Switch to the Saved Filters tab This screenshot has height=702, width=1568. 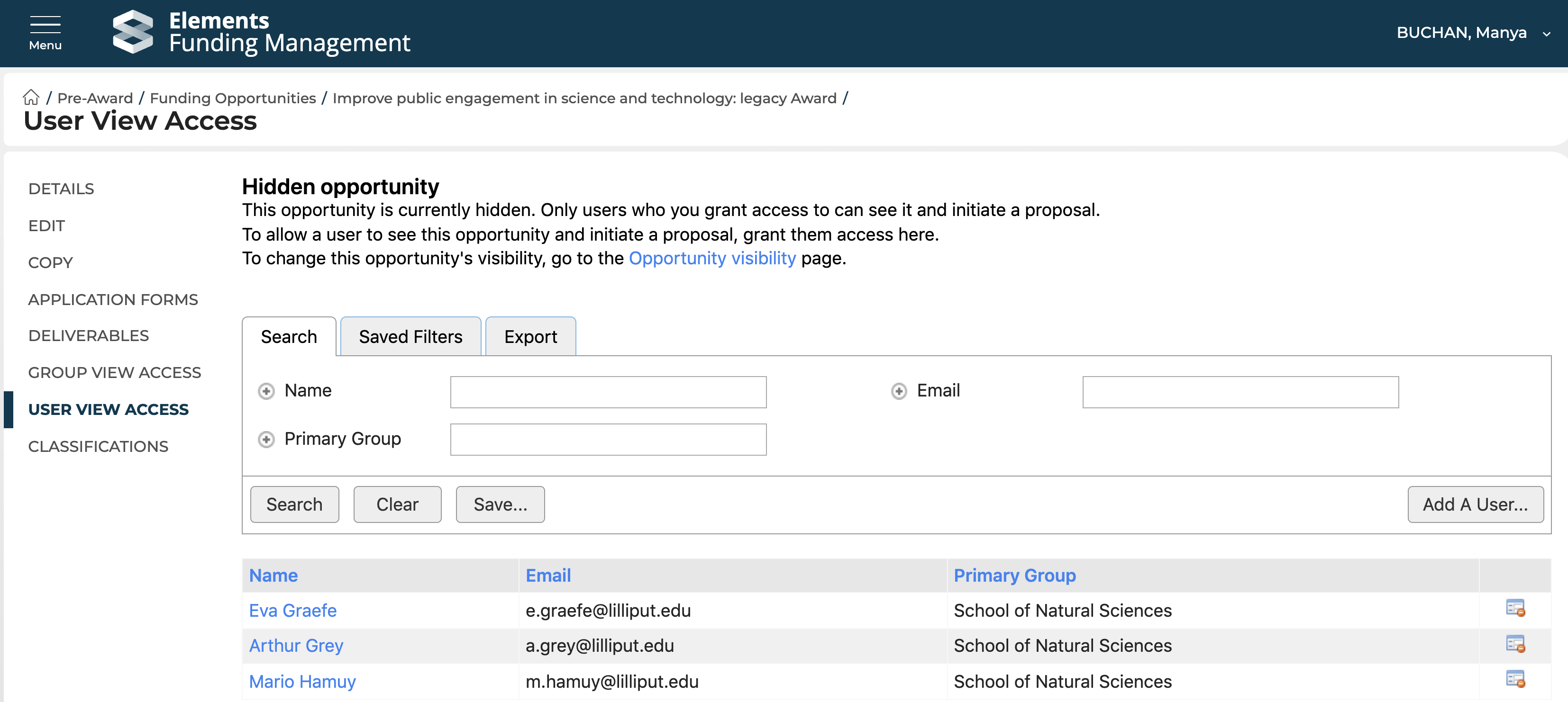[410, 337]
